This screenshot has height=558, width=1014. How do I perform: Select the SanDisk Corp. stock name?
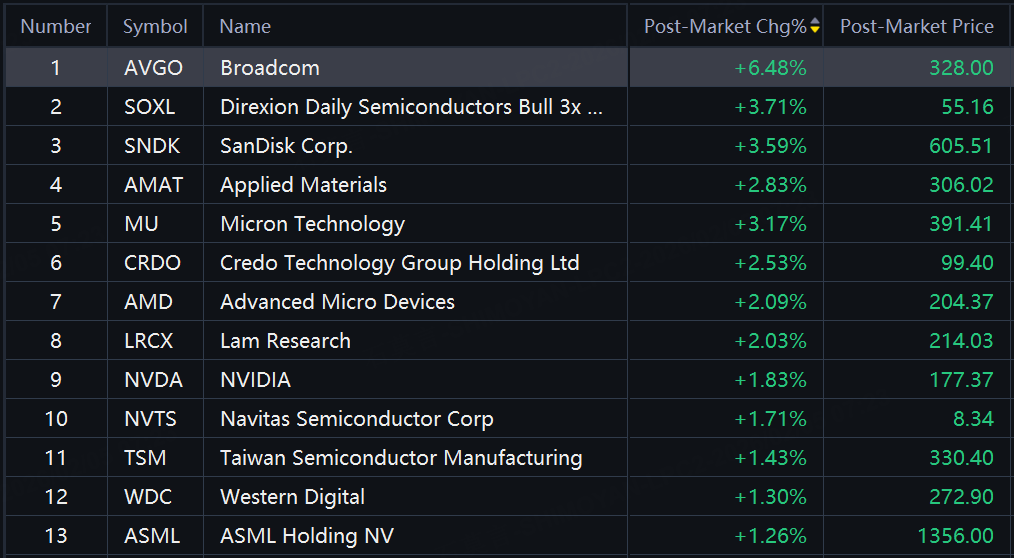tap(286, 146)
